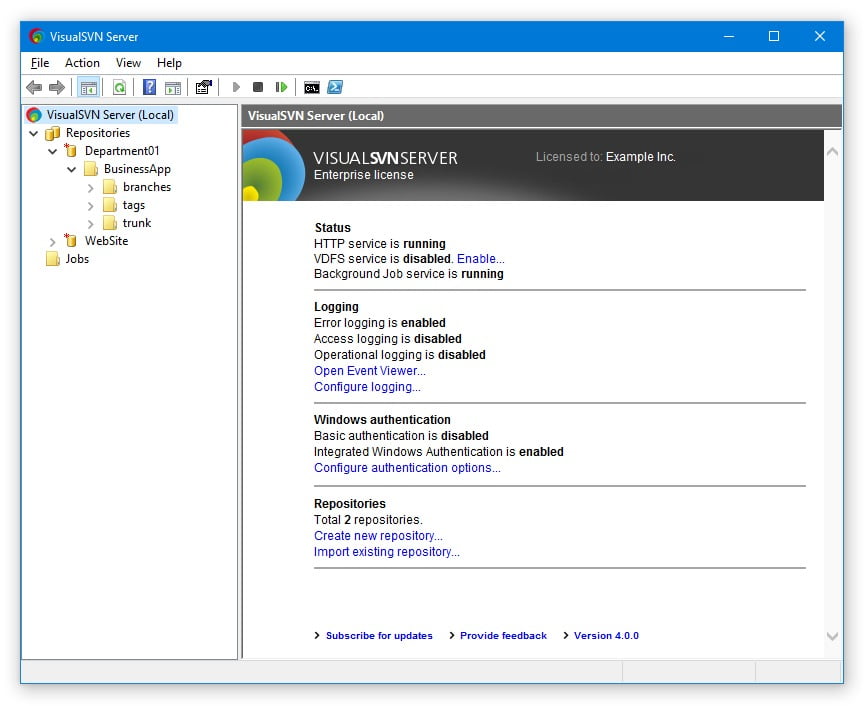Click the VisualSVN Server (Local) node icon

34,115
